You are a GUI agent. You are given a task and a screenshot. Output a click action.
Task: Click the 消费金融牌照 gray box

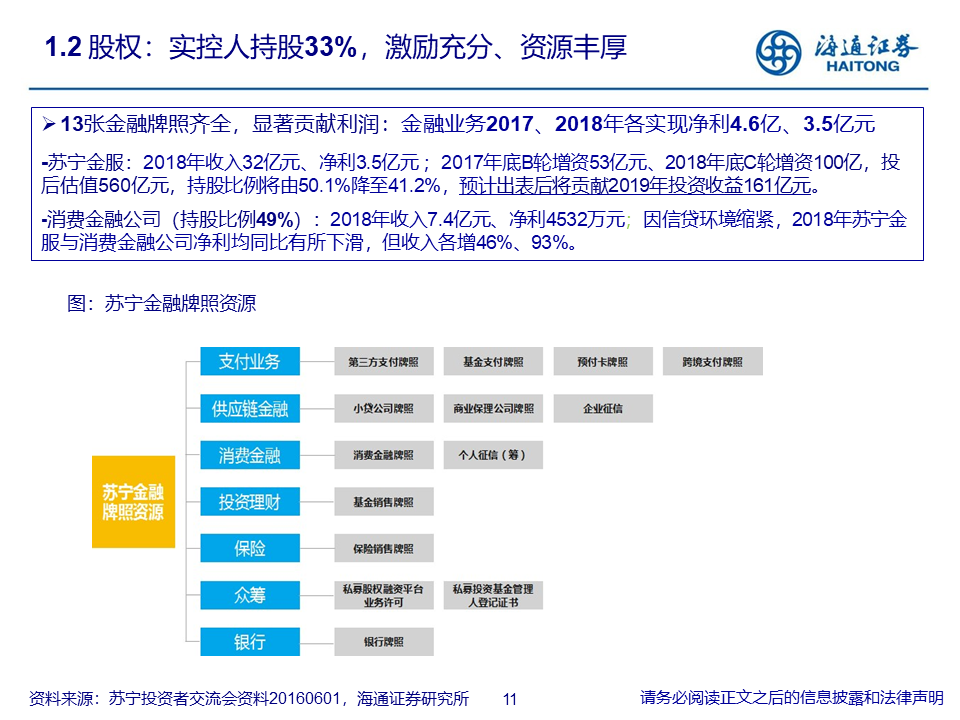pyautogui.click(x=384, y=455)
